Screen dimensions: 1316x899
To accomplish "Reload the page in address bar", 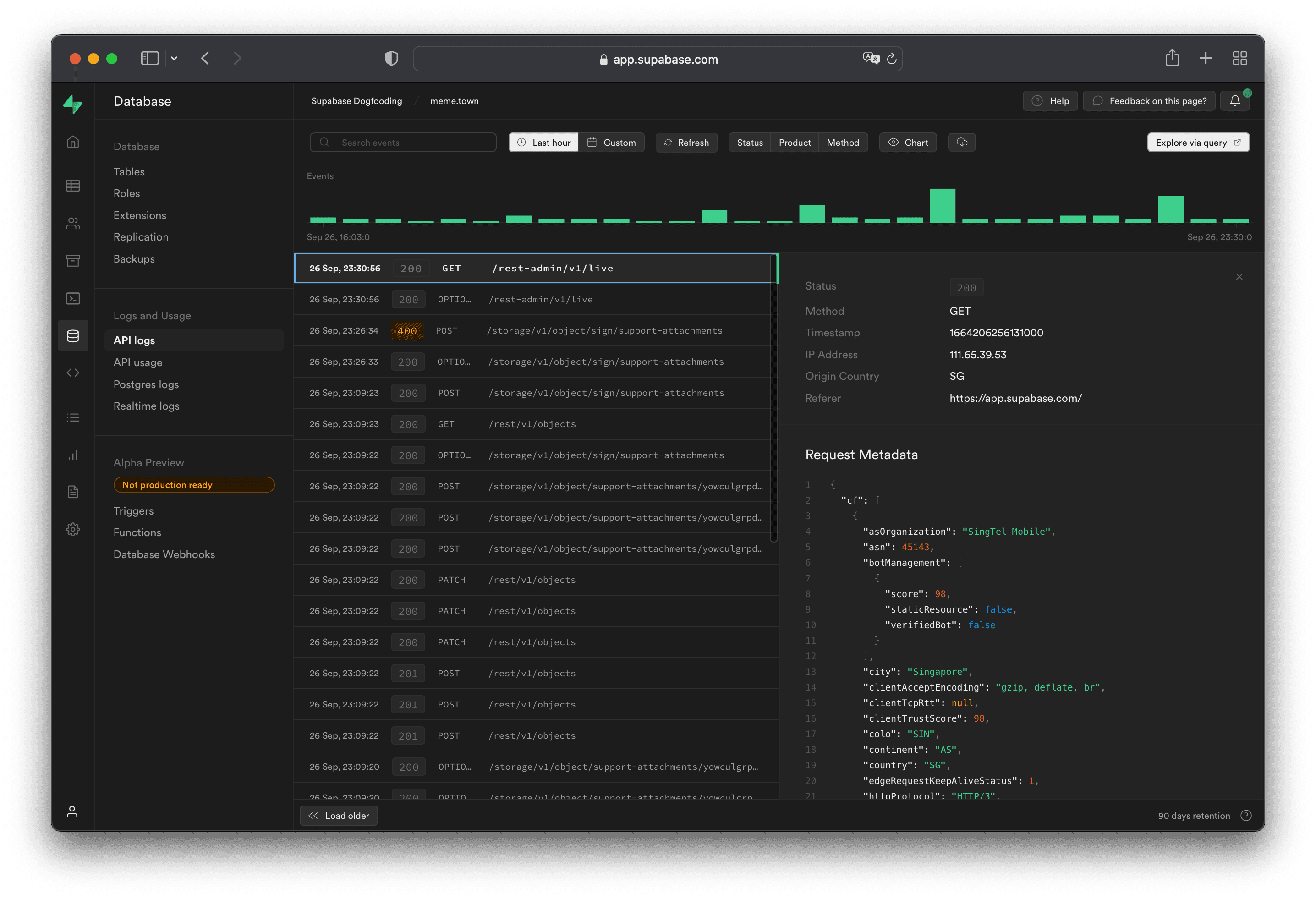I will [891, 59].
